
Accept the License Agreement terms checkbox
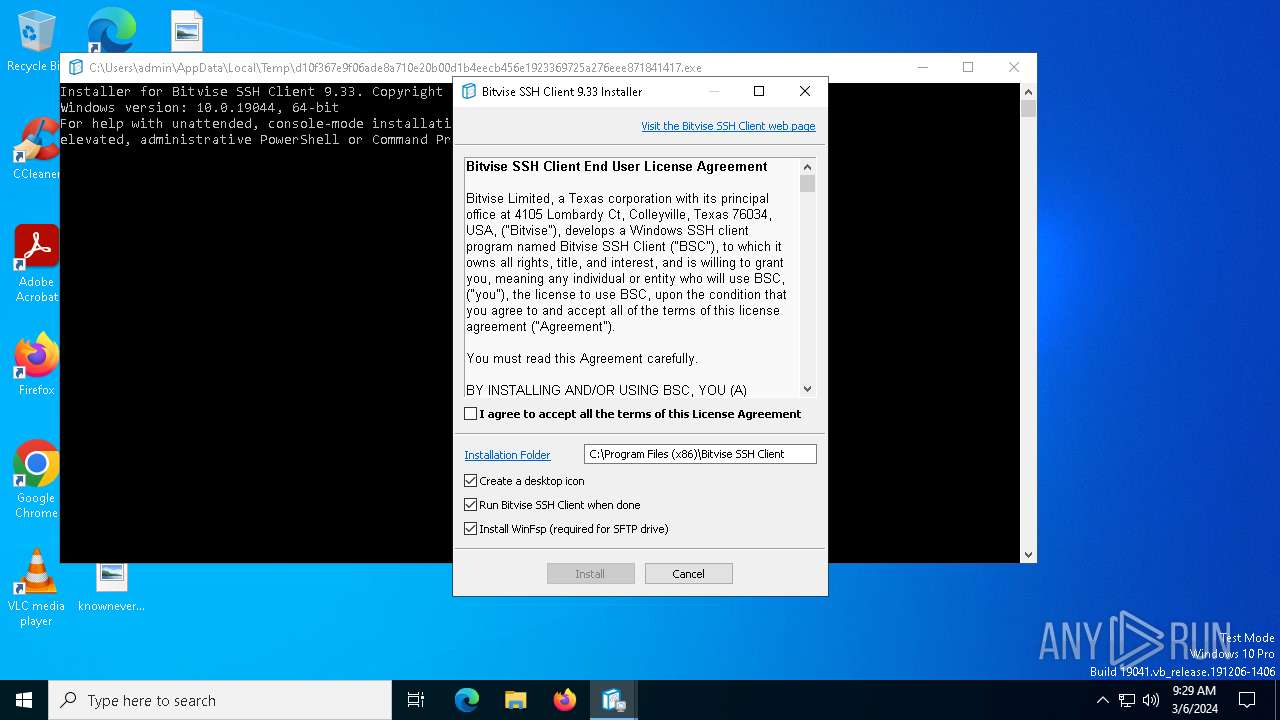(471, 414)
